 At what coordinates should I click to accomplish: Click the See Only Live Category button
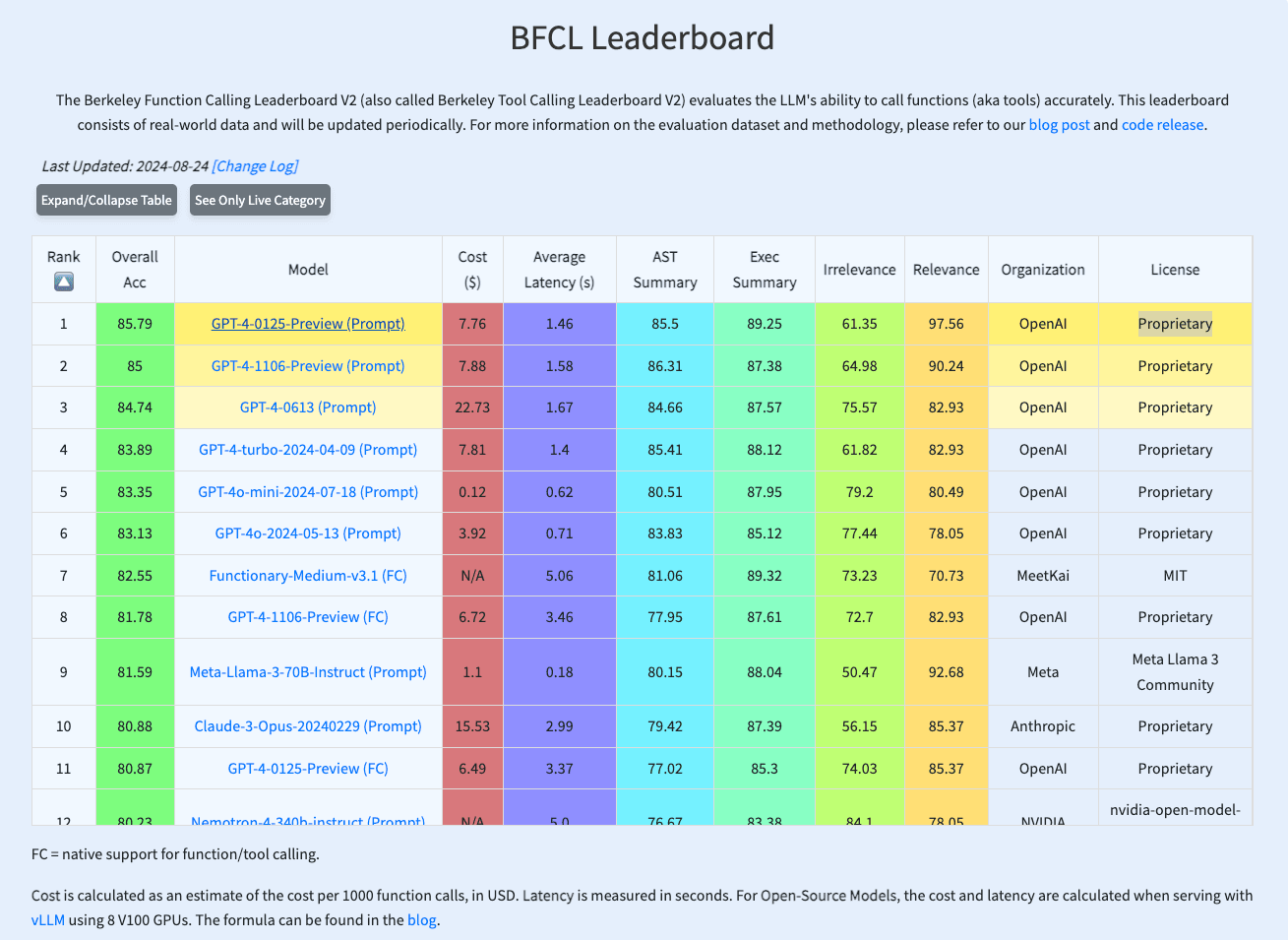[260, 200]
